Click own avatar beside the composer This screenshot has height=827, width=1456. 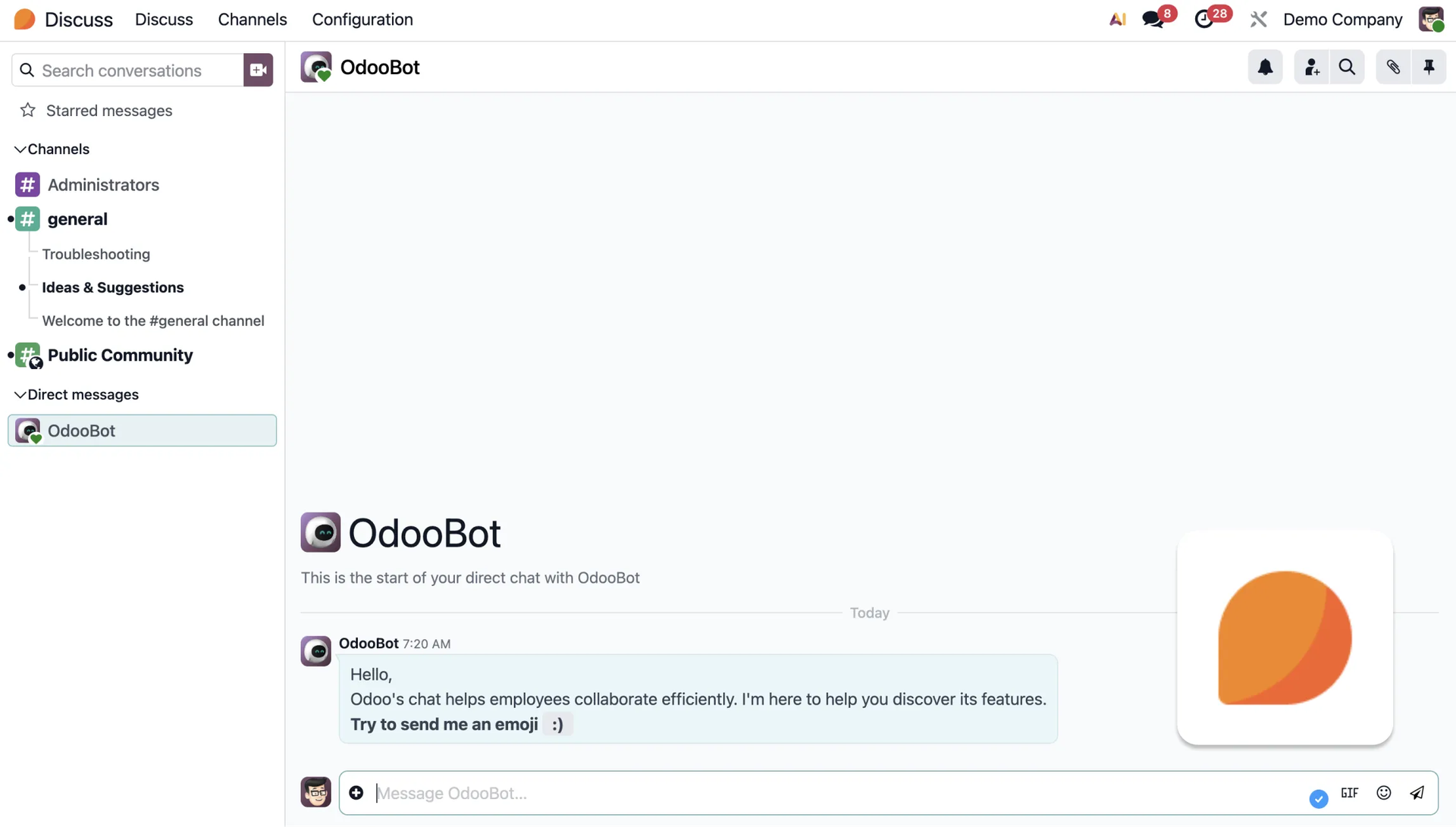(x=315, y=792)
